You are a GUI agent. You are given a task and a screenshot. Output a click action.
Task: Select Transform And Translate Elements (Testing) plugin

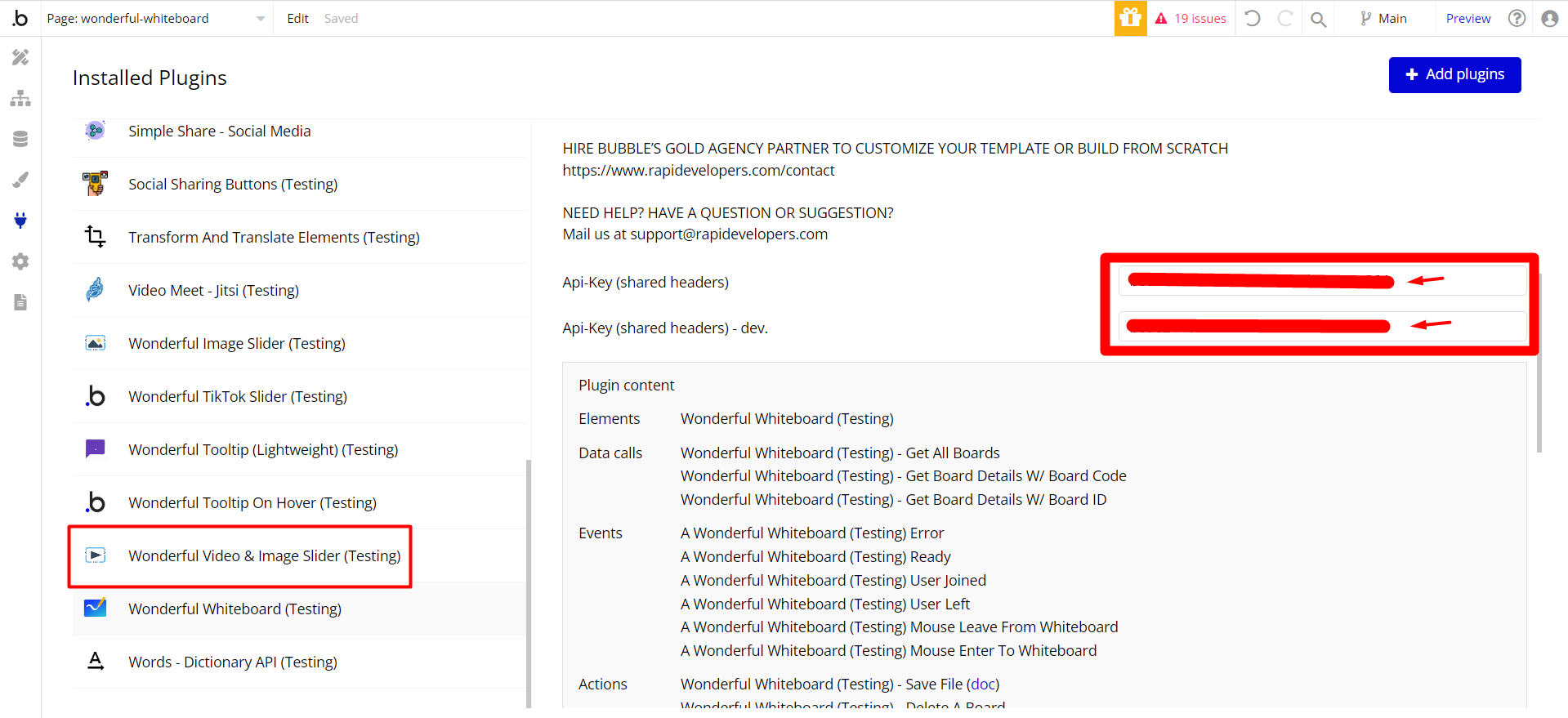click(x=275, y=237)
